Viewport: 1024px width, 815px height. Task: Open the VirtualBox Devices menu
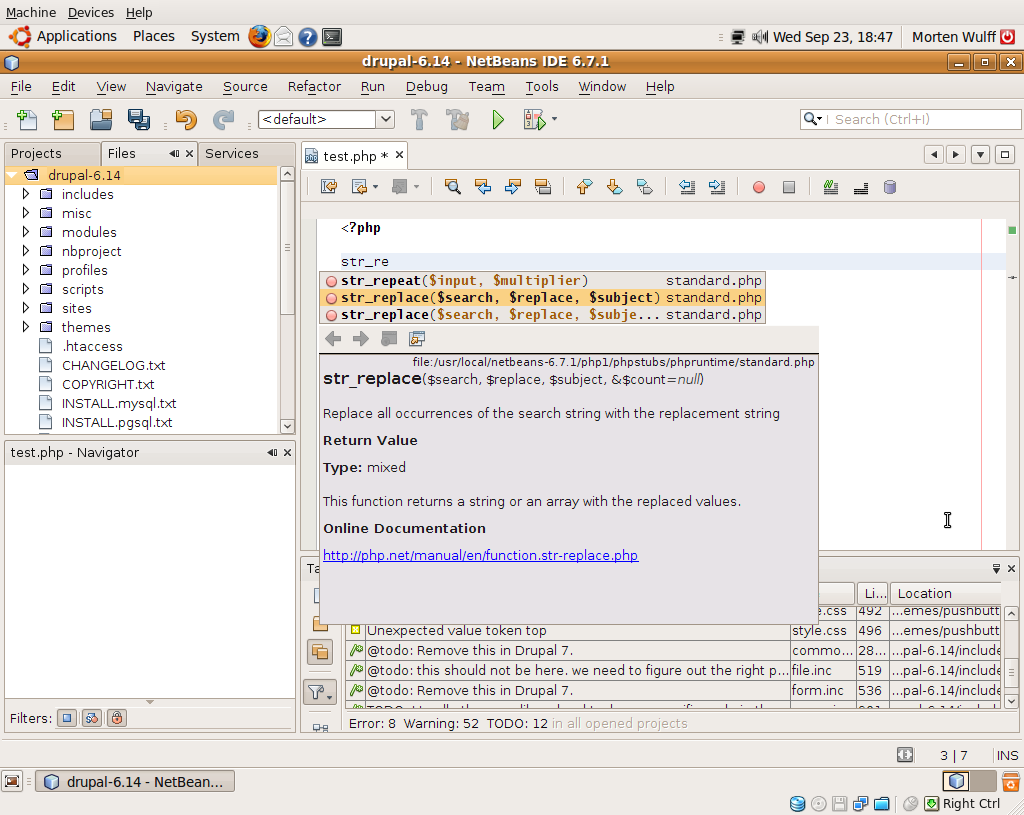pyautogui.click(x=91, y=12)
